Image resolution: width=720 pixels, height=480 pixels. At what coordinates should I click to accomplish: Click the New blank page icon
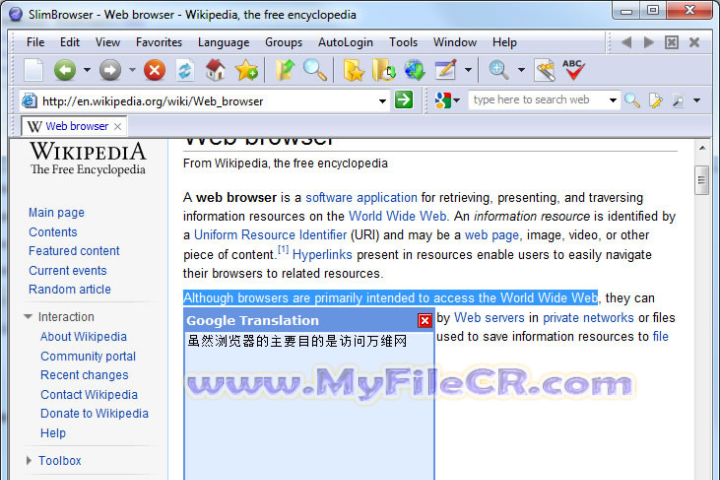click(x=34, y=70)
